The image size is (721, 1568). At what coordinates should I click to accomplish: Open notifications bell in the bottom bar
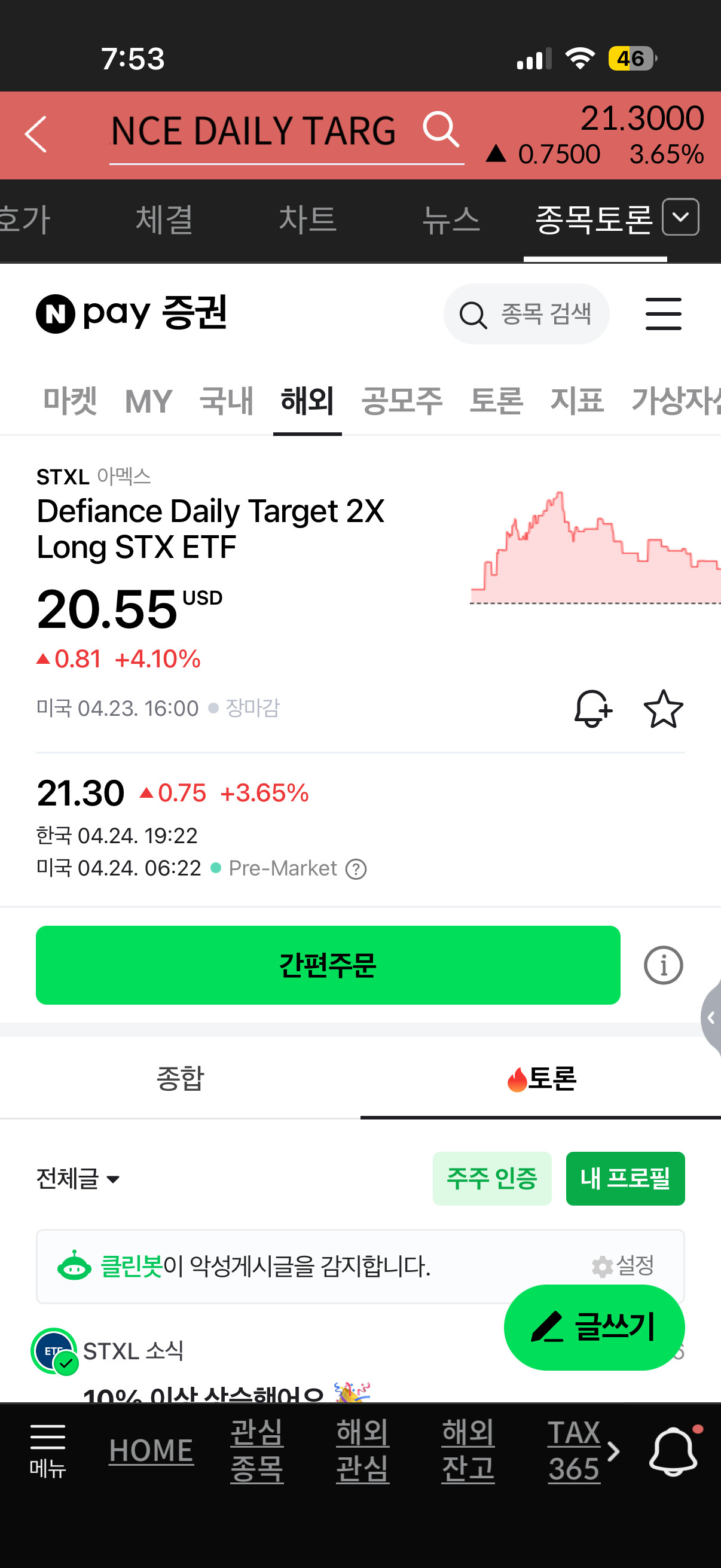[674, 1451]
